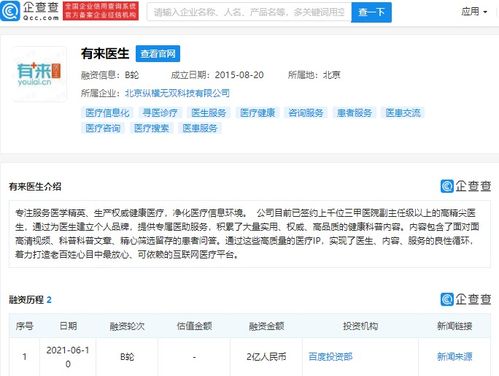
Task: Click the 有来医生 company title
Action: (x=105, y=54)
